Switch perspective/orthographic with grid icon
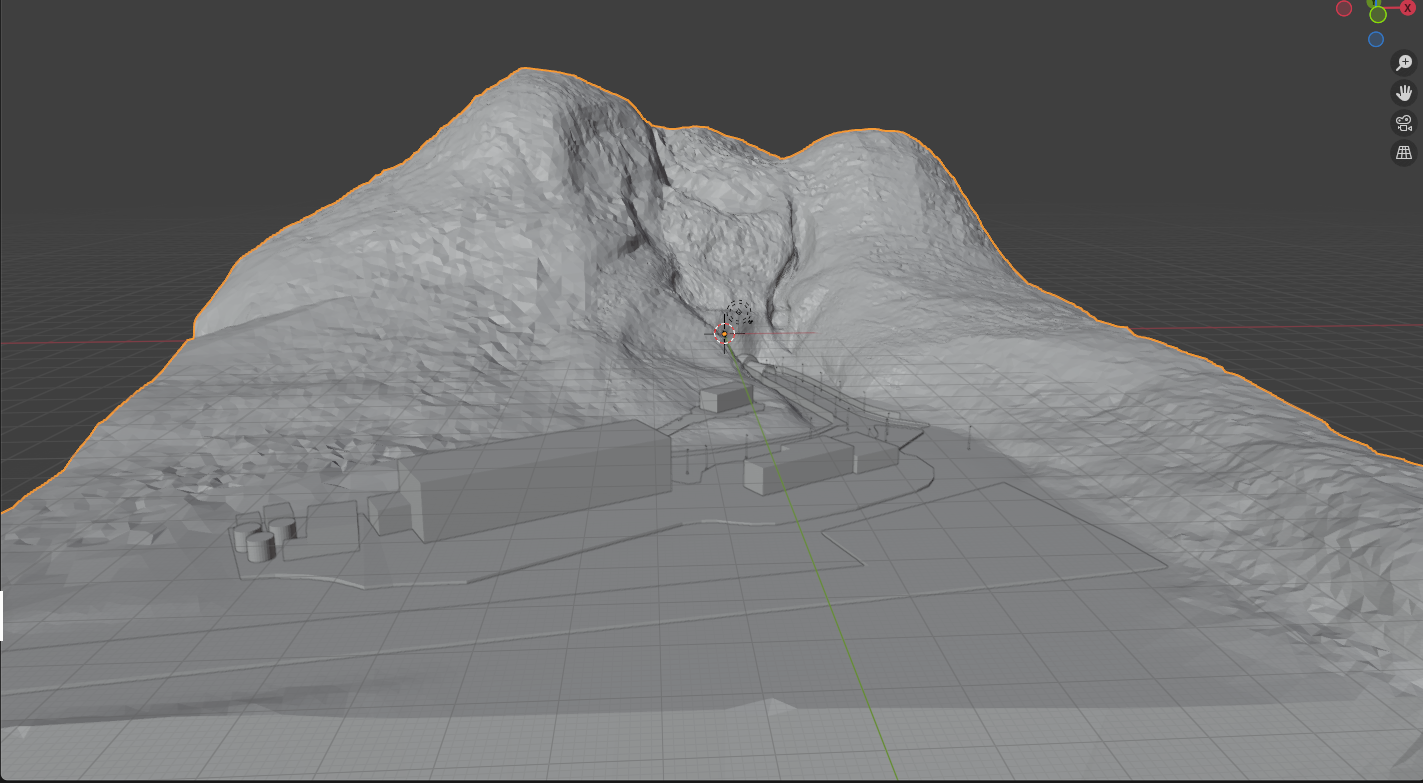 click(x=1404, y=153)
